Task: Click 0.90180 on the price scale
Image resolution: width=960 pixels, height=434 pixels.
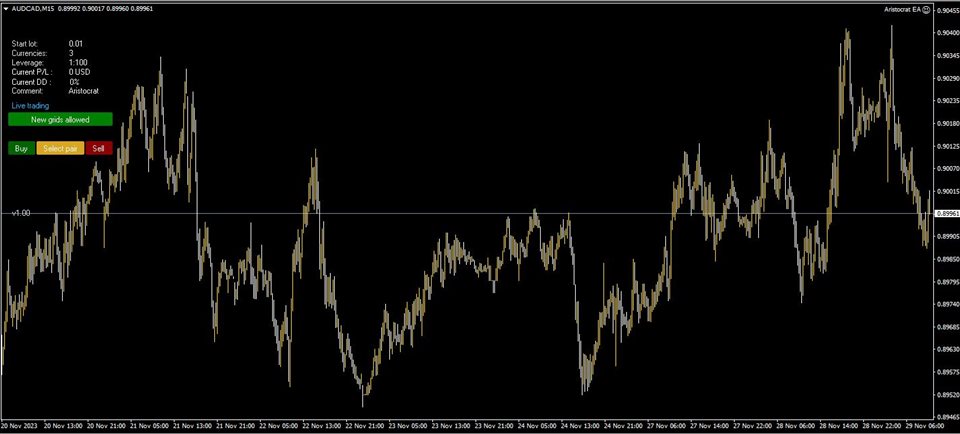Action: pos(947,123)
